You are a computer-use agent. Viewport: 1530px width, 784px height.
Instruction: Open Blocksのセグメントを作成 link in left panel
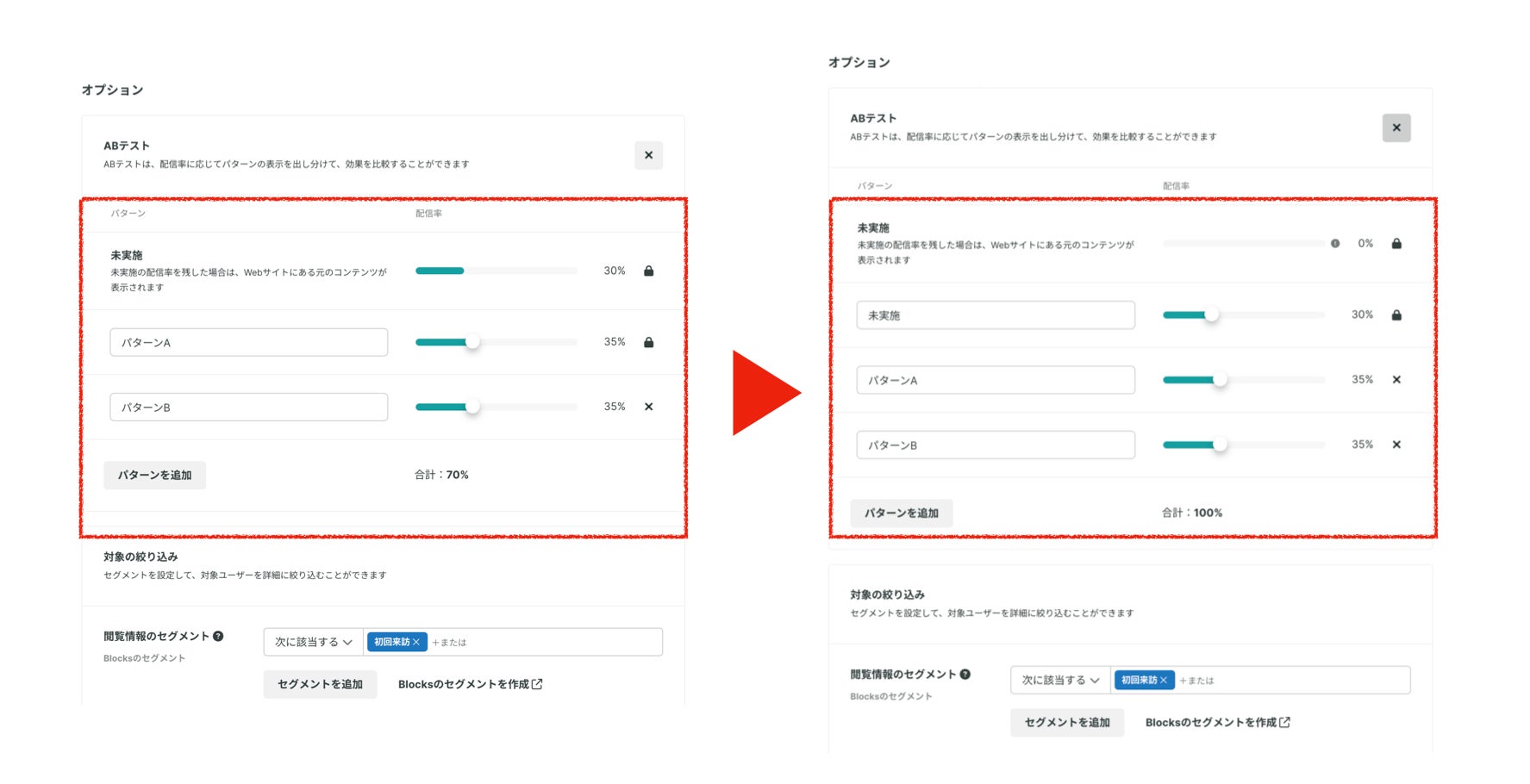tap(471, 684)
